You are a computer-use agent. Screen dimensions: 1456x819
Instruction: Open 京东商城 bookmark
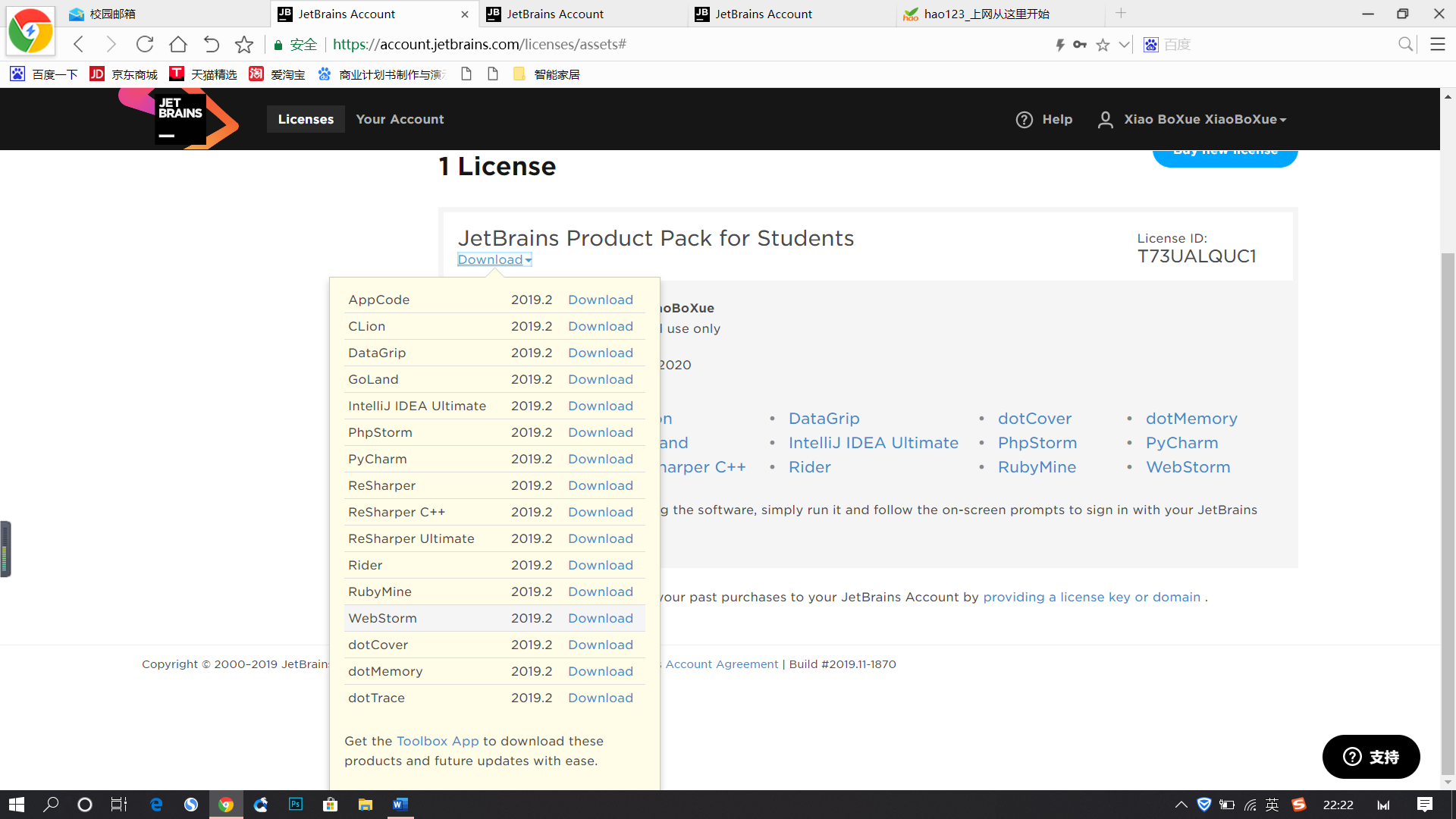click(124, 74)
